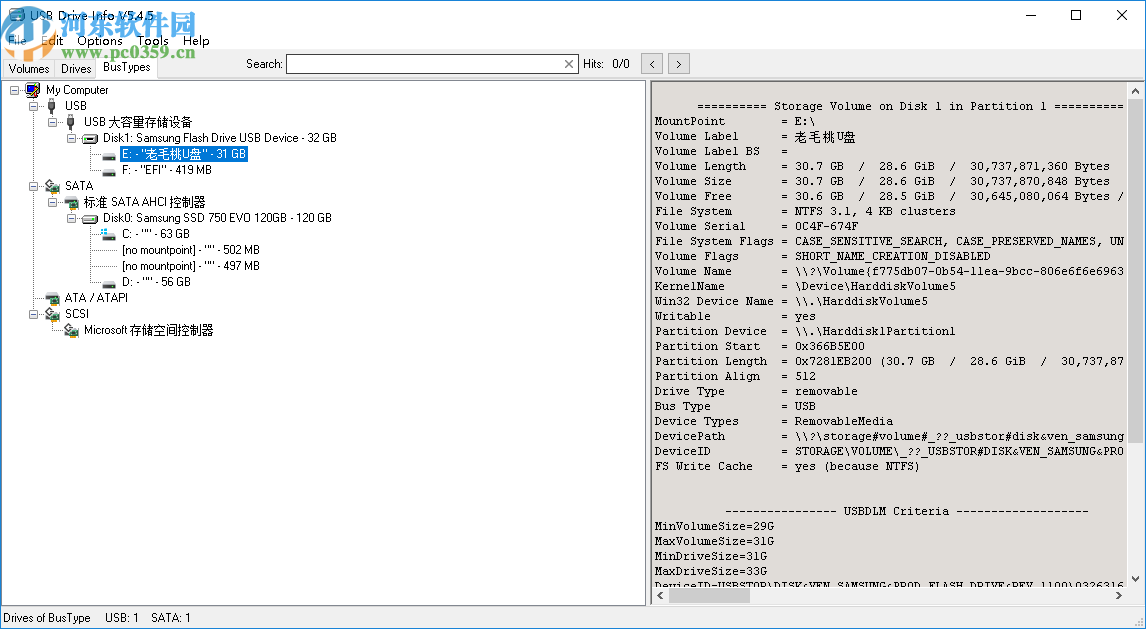Image resolution: width=1146 pixels, height=629 pixels.
Task: Click the D: volume drive icon
Action: click(x=109, y=282)
